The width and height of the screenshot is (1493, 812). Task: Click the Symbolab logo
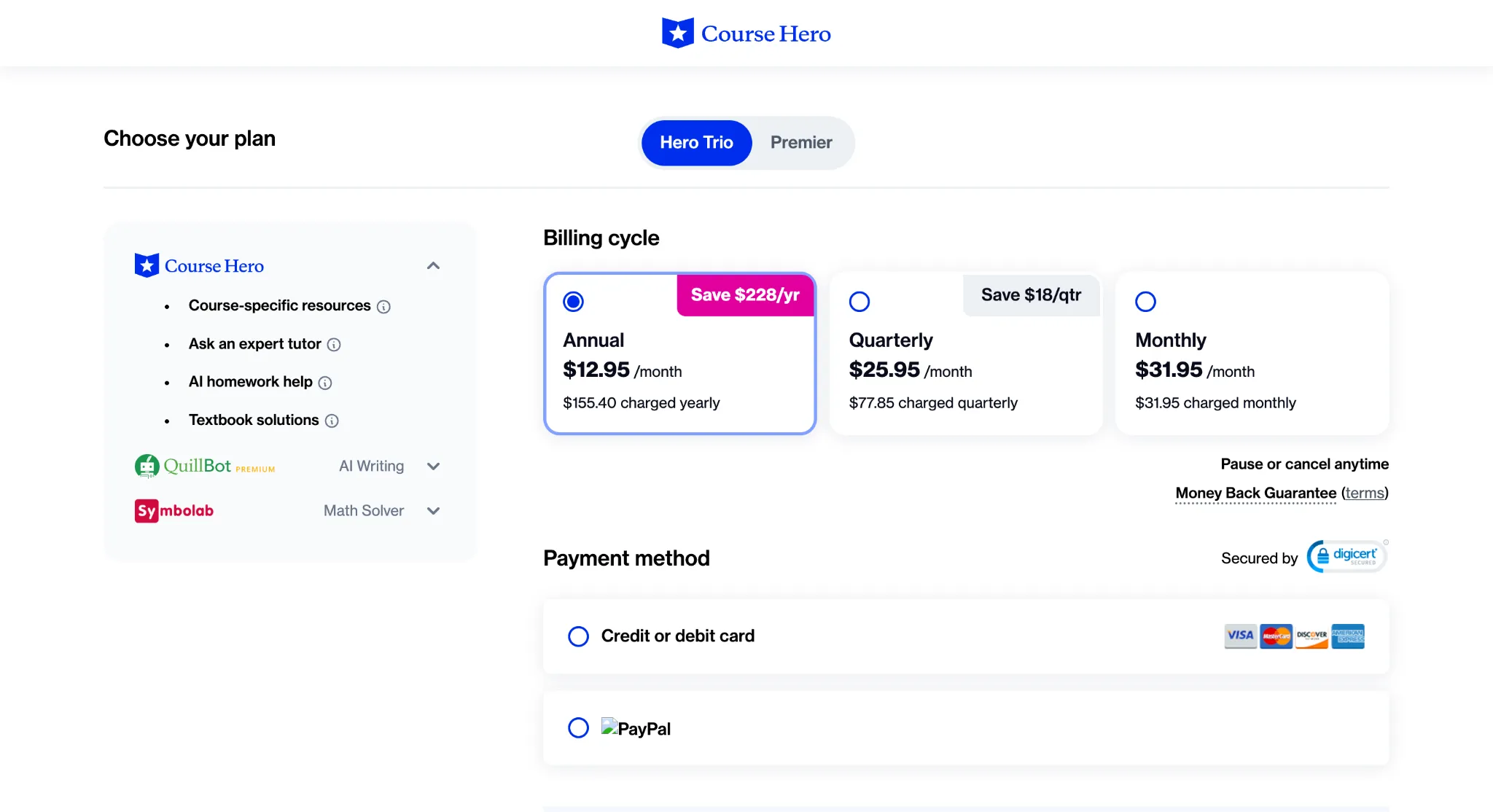tap(174, 510)
